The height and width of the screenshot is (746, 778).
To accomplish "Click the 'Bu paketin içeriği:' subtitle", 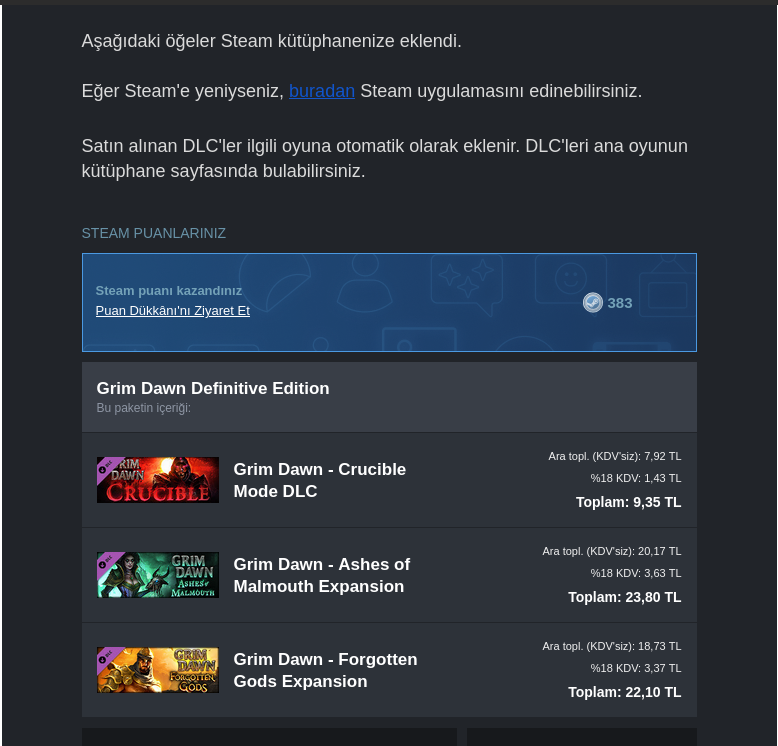I will [x=143, y=408].
